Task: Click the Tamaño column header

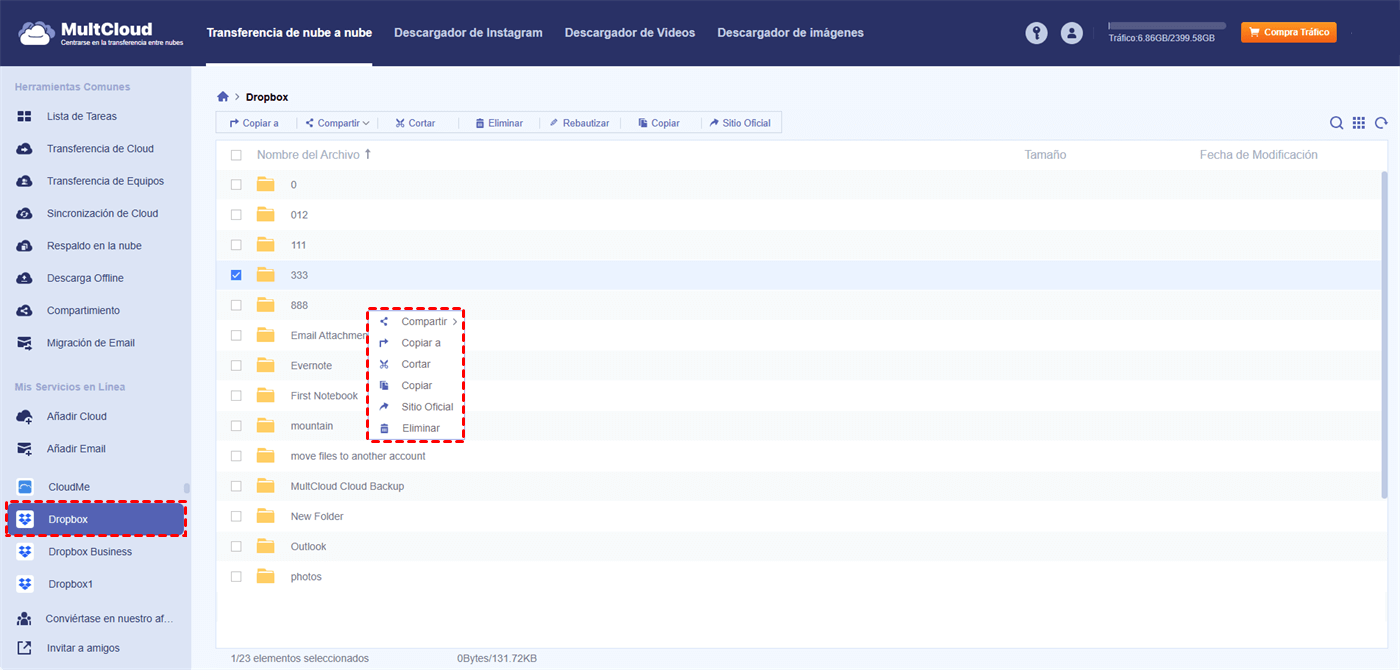Action: [x=1045, y=155]
